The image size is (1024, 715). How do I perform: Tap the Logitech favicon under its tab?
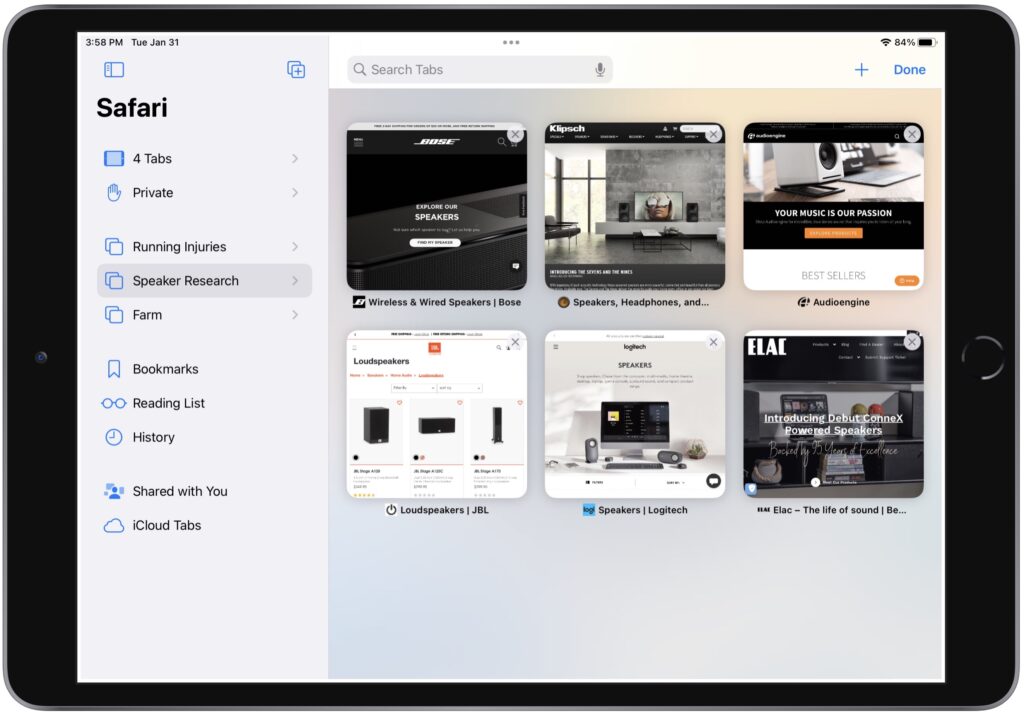(588, 510)
